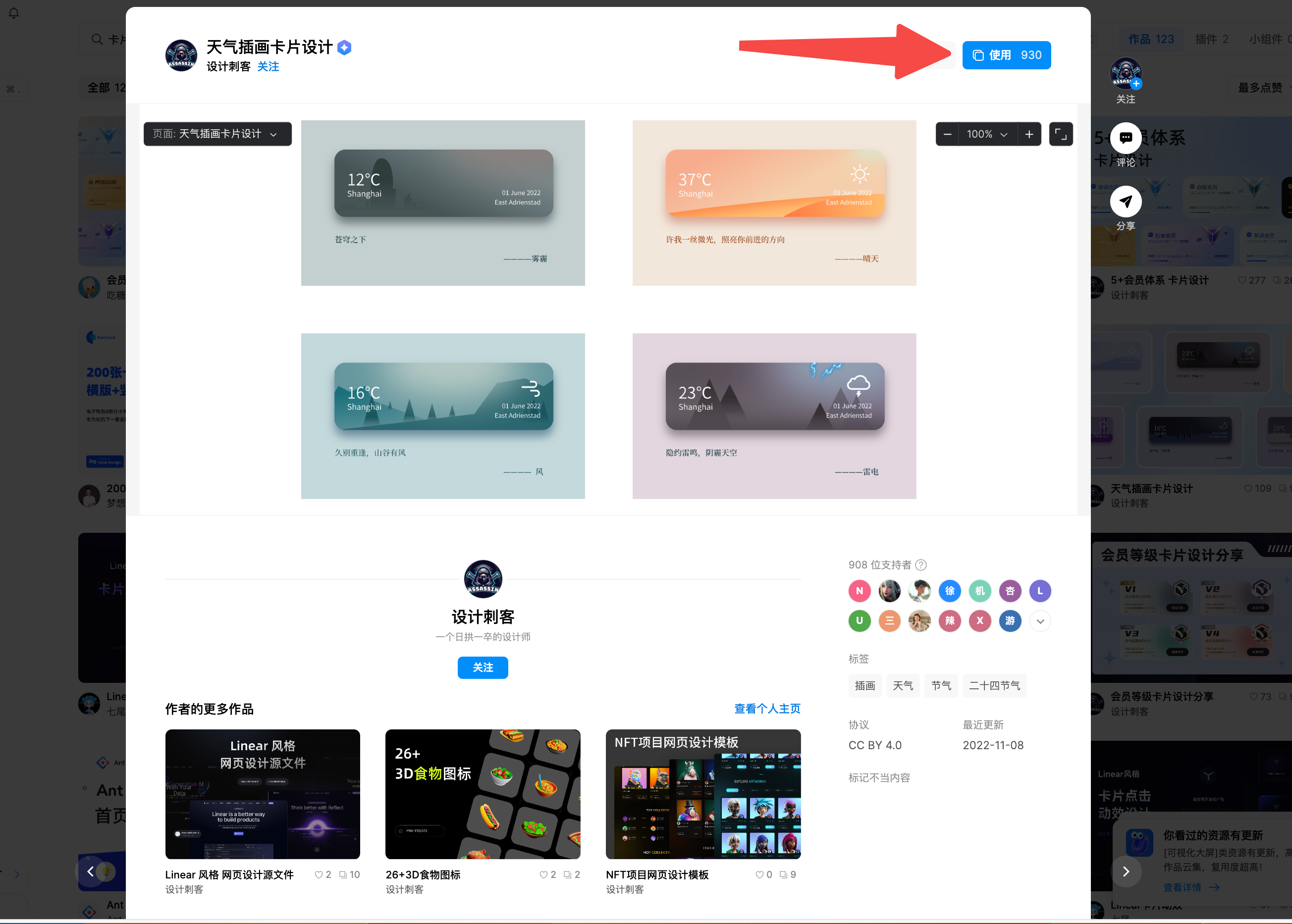Zoom out with the minus button
The width and height of the screenshot is (1292, 924).
947,134
